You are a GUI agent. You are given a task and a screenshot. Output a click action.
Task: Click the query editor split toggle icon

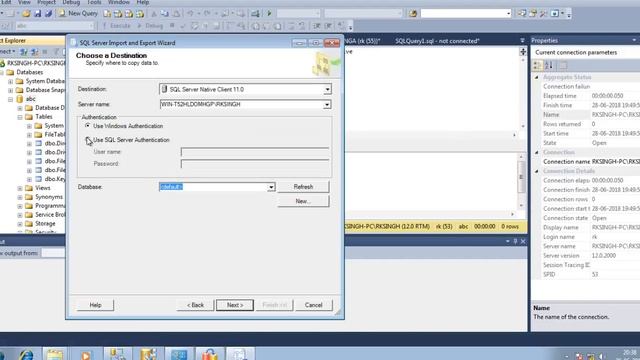523,51
